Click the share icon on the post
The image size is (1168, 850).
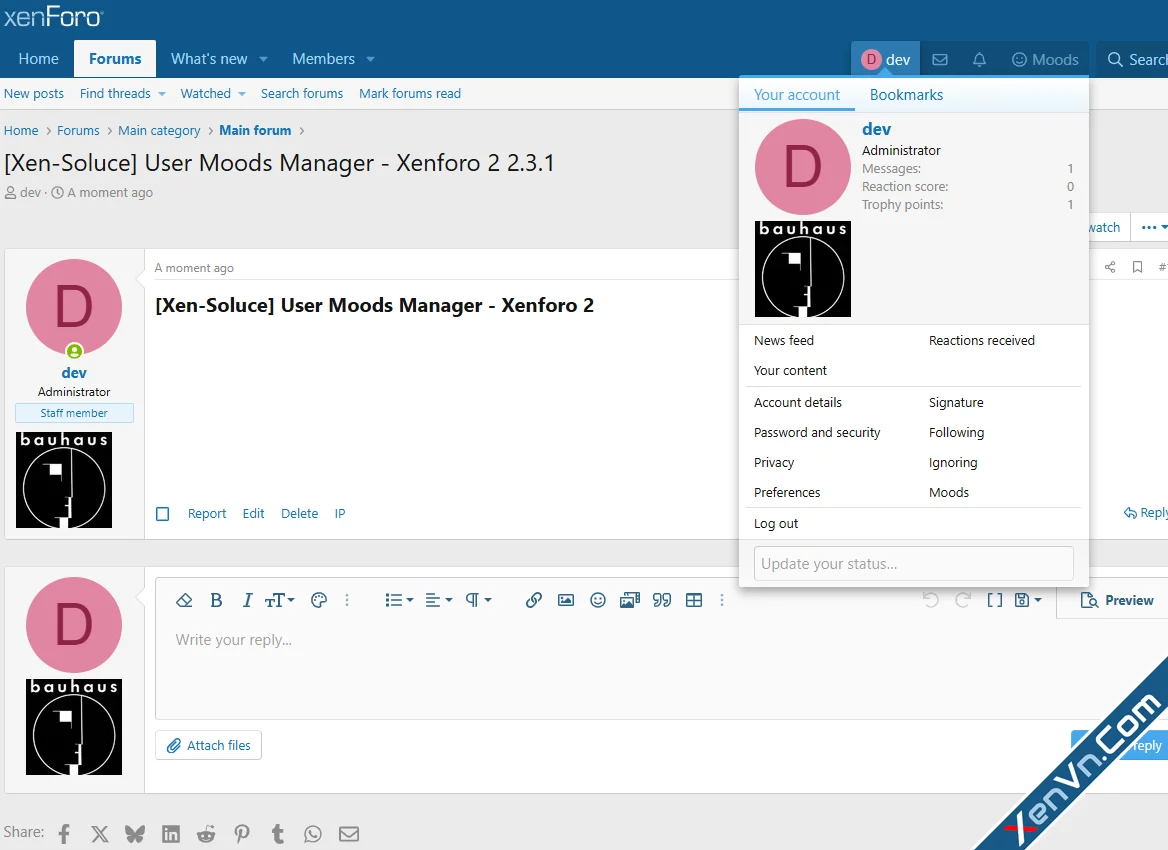point(1110,267)
